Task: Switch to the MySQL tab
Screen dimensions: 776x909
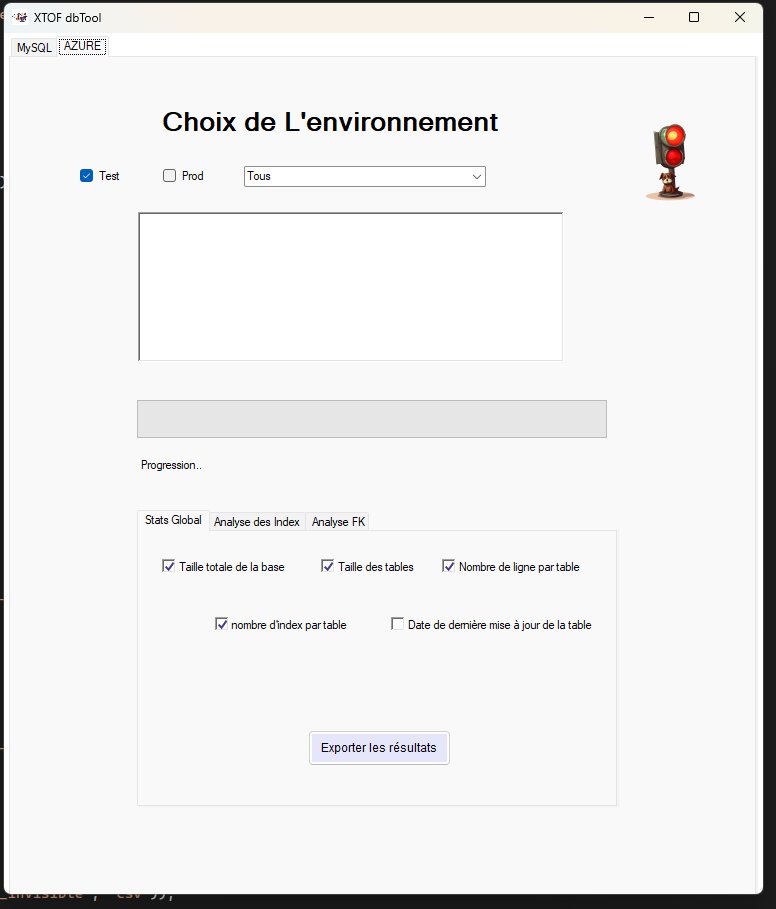Action: pos(34,48)
